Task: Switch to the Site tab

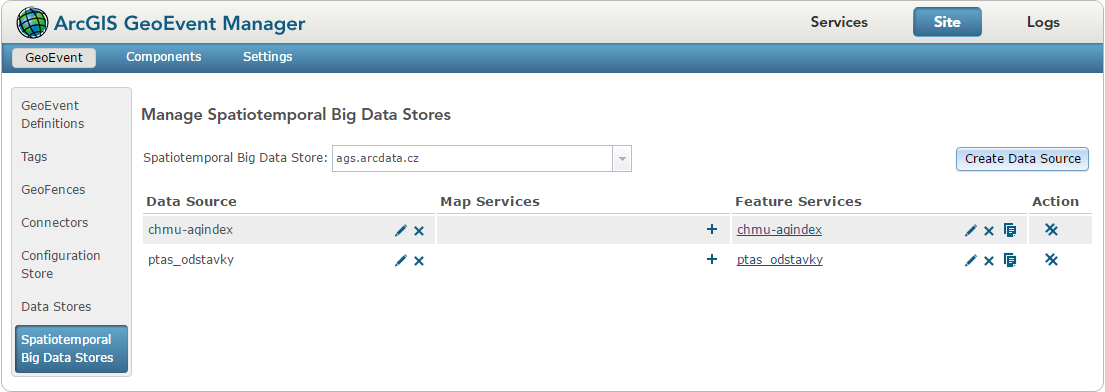Action: pyautogui.click(x=947, y=22)
